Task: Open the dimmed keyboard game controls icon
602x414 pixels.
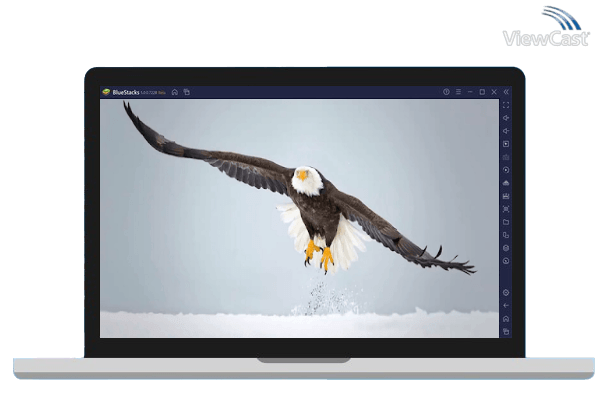Action: click(506, 157)
